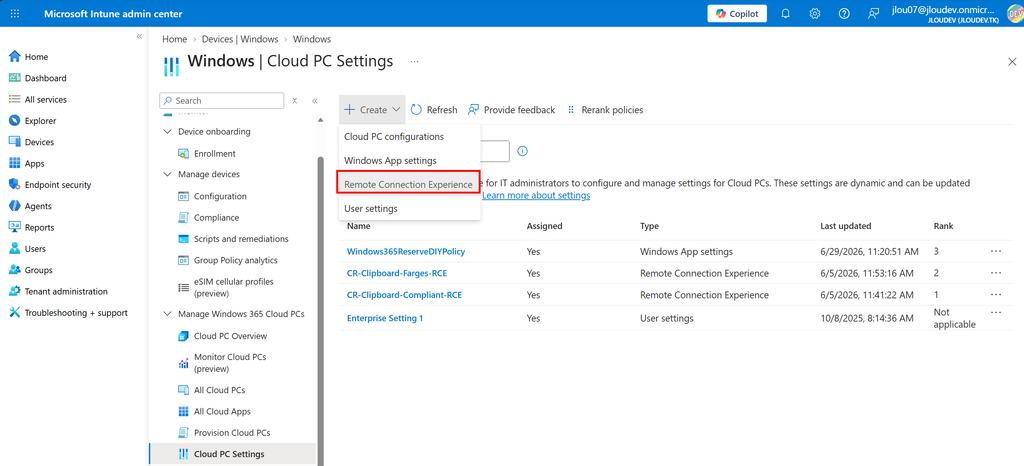1024x466 pixels.
Task: Open Monitor Cloud PCs (preview)
Action: [230, 363]
